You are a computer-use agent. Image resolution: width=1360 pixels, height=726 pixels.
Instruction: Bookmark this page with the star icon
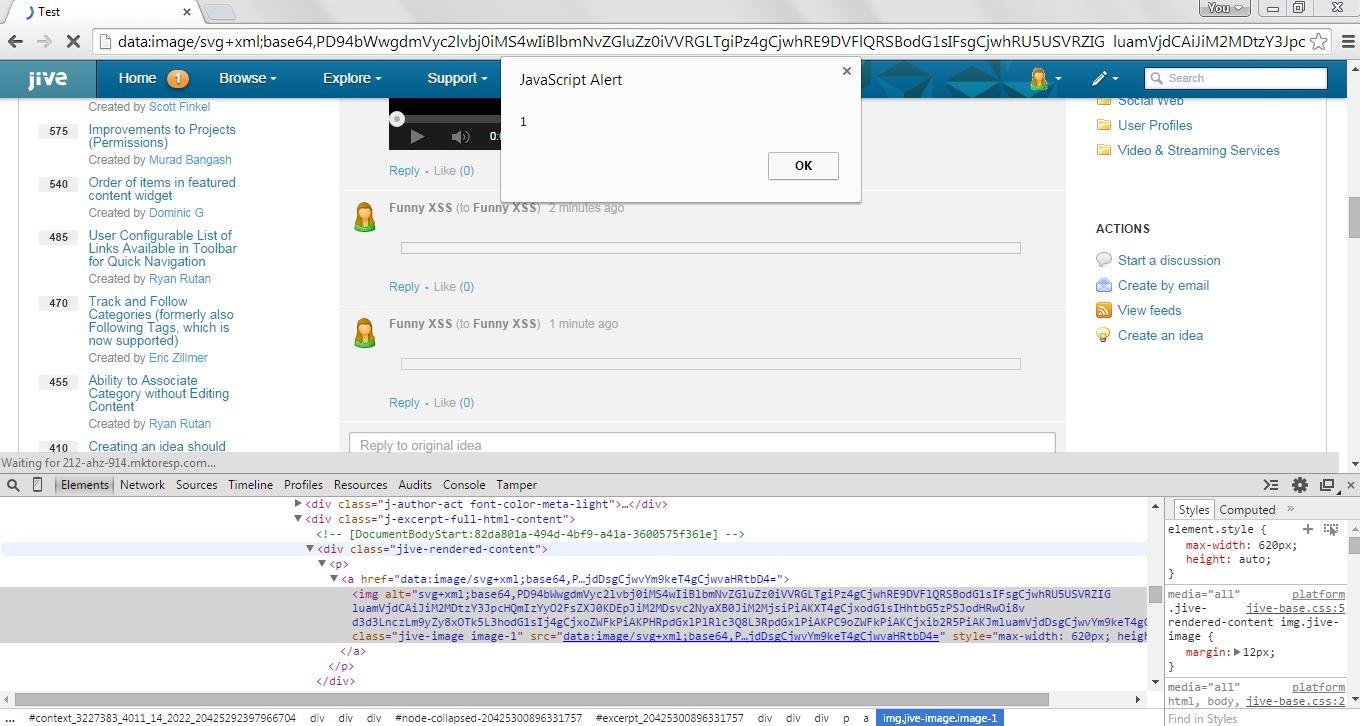(x=1319, y=41)
